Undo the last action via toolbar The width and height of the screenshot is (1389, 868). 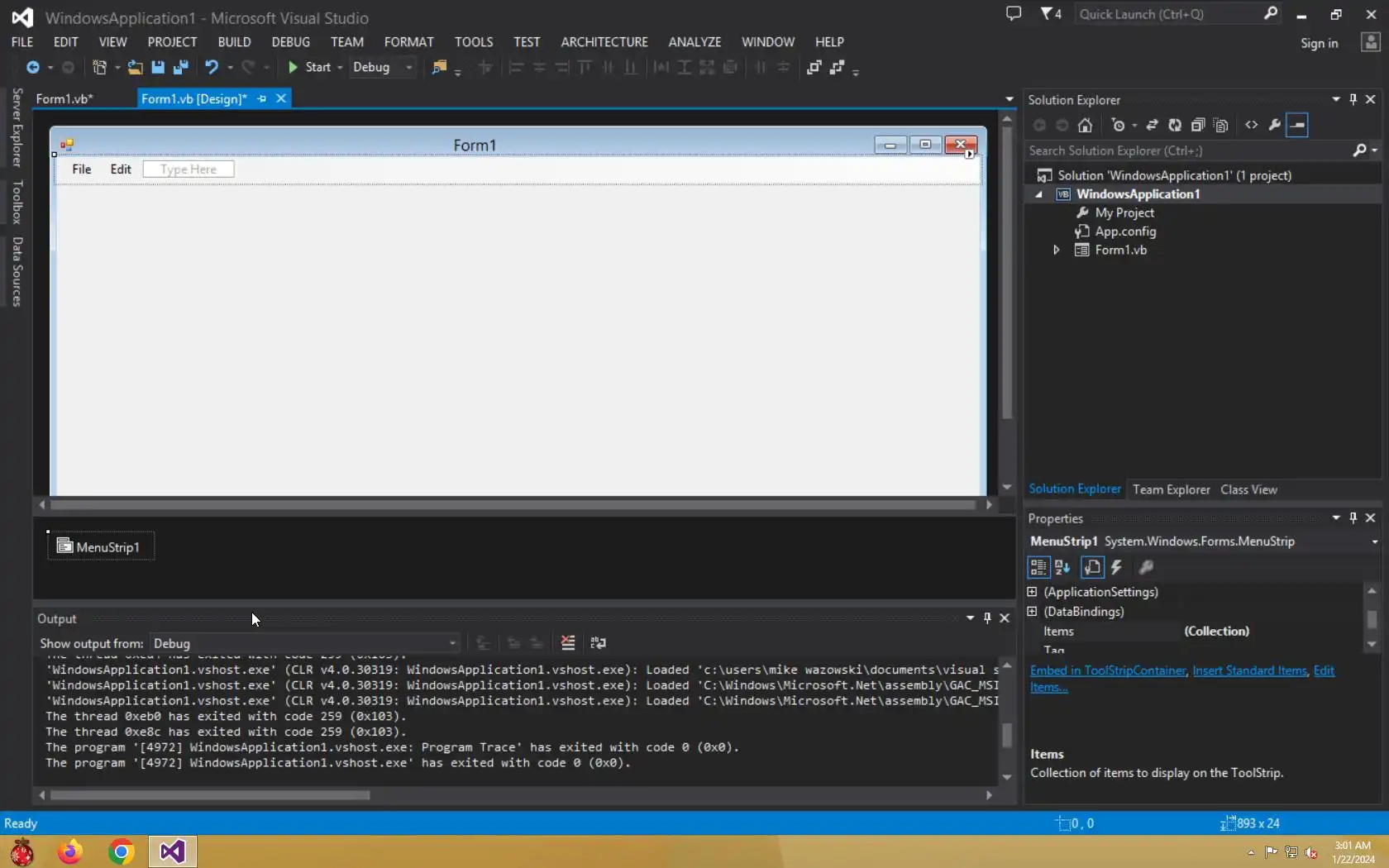[x=212, y=68]
